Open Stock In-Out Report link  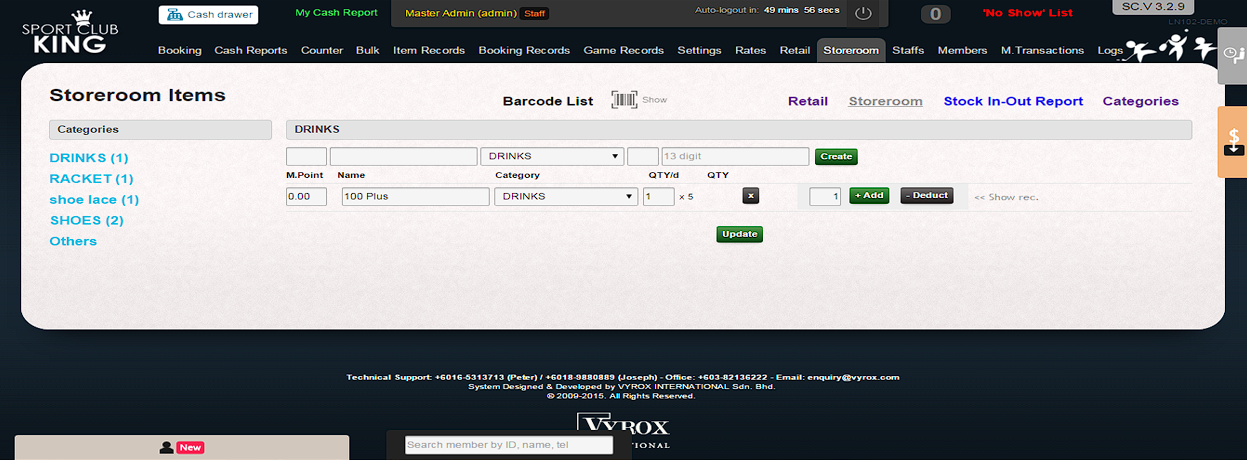(x=1013, y=101)
